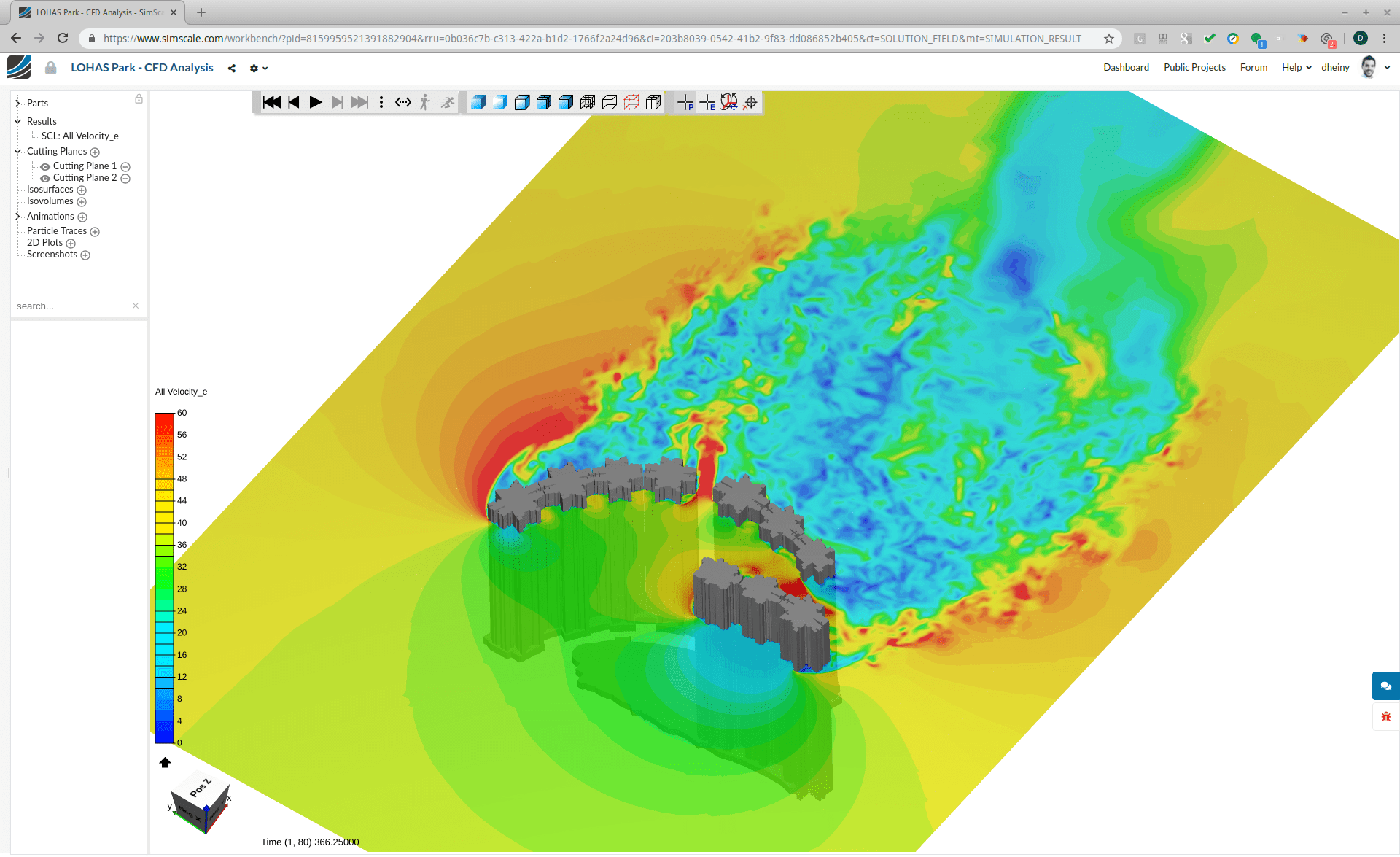The image size is (1400, 857).
Task: Select the fifth blue cube display mode
Action: [x=566, y=102]
